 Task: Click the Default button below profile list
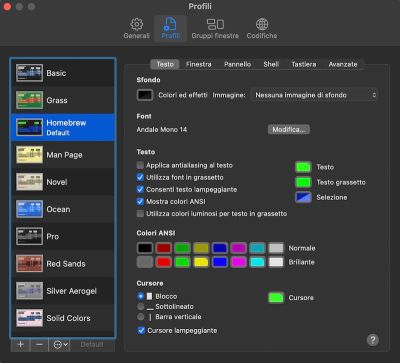(x=92, y=344)
